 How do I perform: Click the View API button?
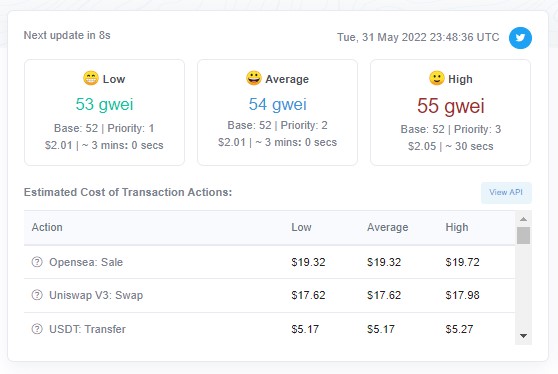click(506, 193)
